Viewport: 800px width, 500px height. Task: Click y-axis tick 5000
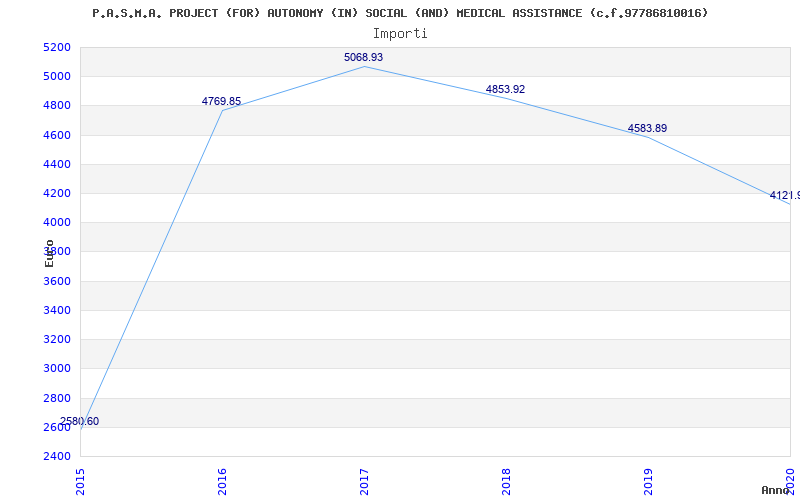57,77
